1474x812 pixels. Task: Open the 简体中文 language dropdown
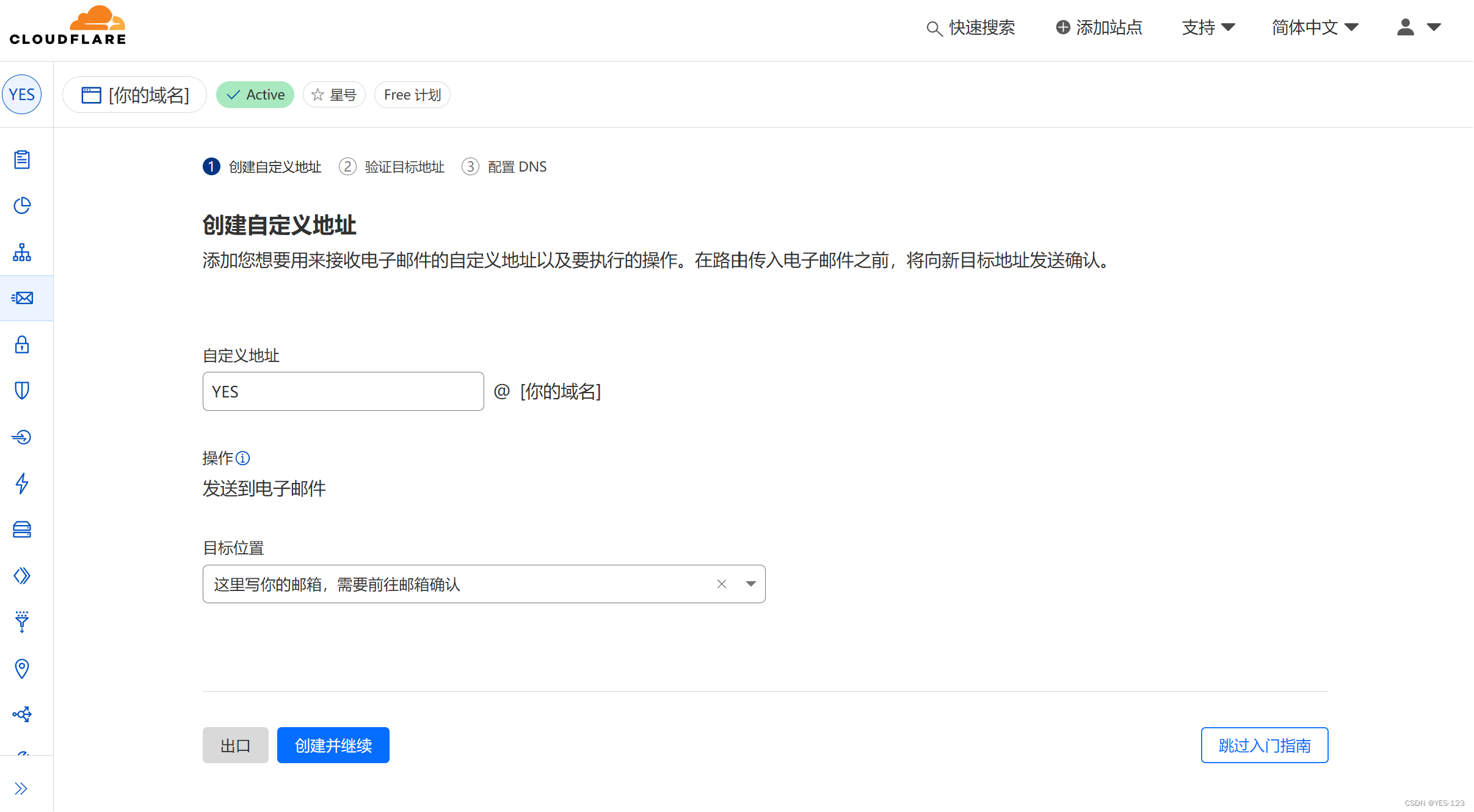coord(1315,27)
